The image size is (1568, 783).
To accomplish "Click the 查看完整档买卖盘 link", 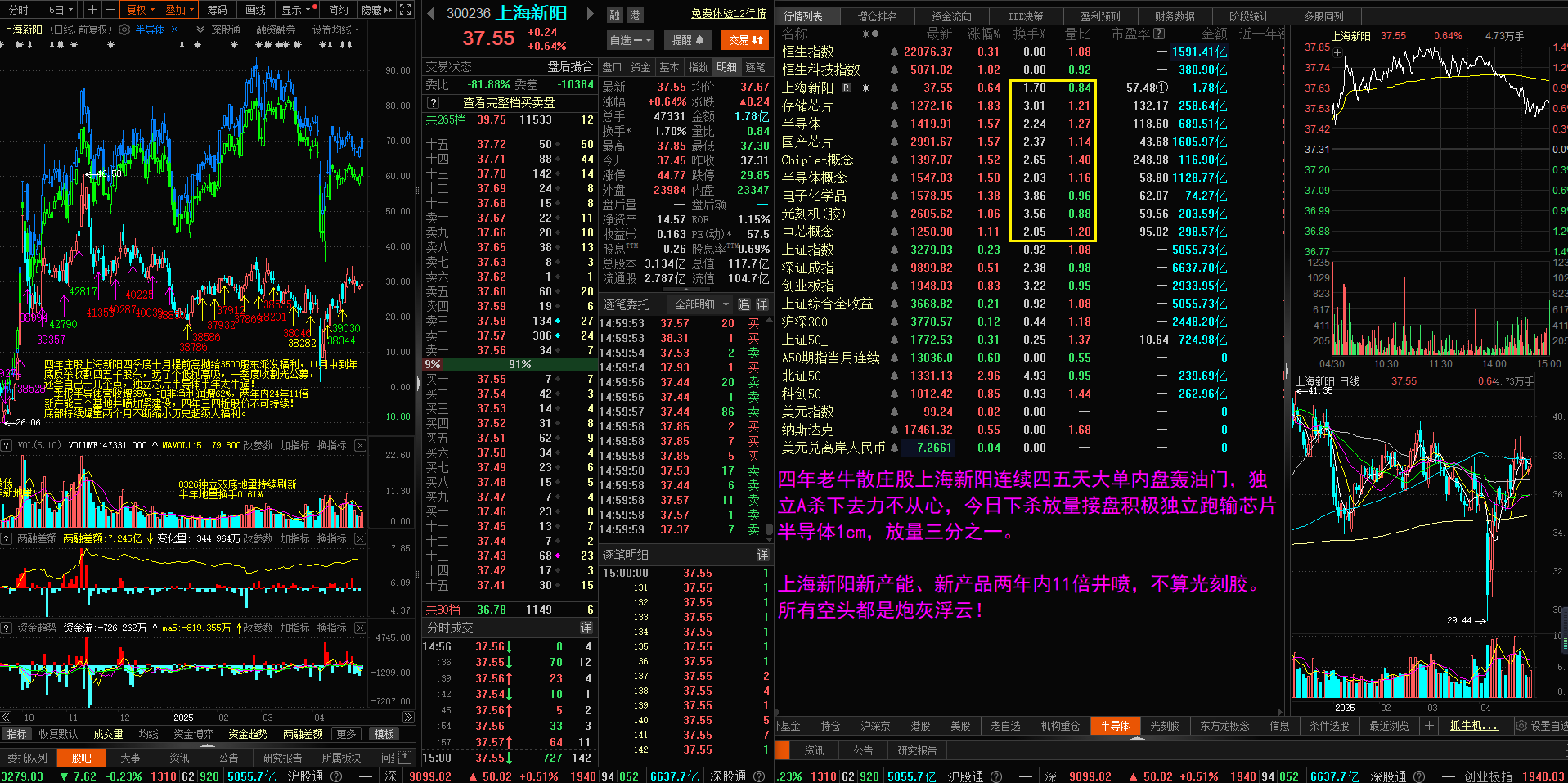I will (509, 103).
